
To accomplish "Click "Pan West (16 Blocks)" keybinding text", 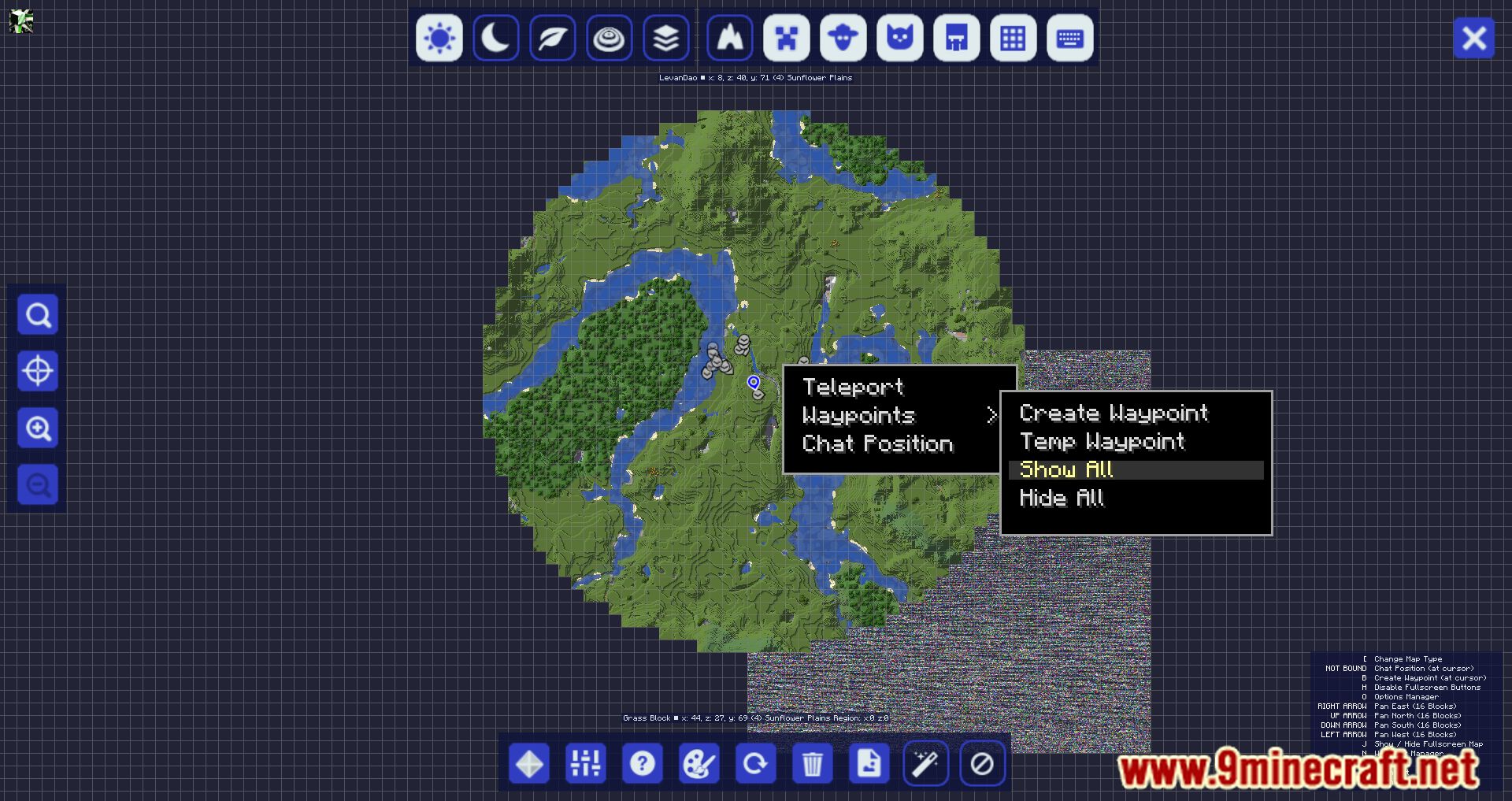I will click(x=1415, y=735).
